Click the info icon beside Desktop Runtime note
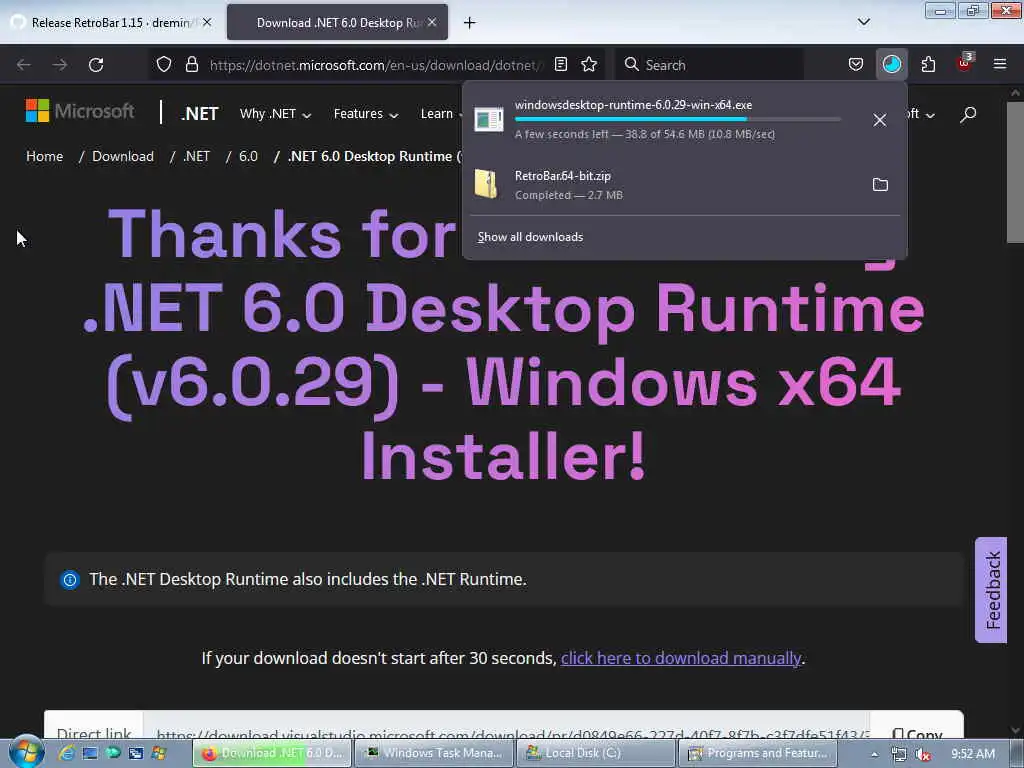This screenshot has height=768, width=1024. pos(70,579)
